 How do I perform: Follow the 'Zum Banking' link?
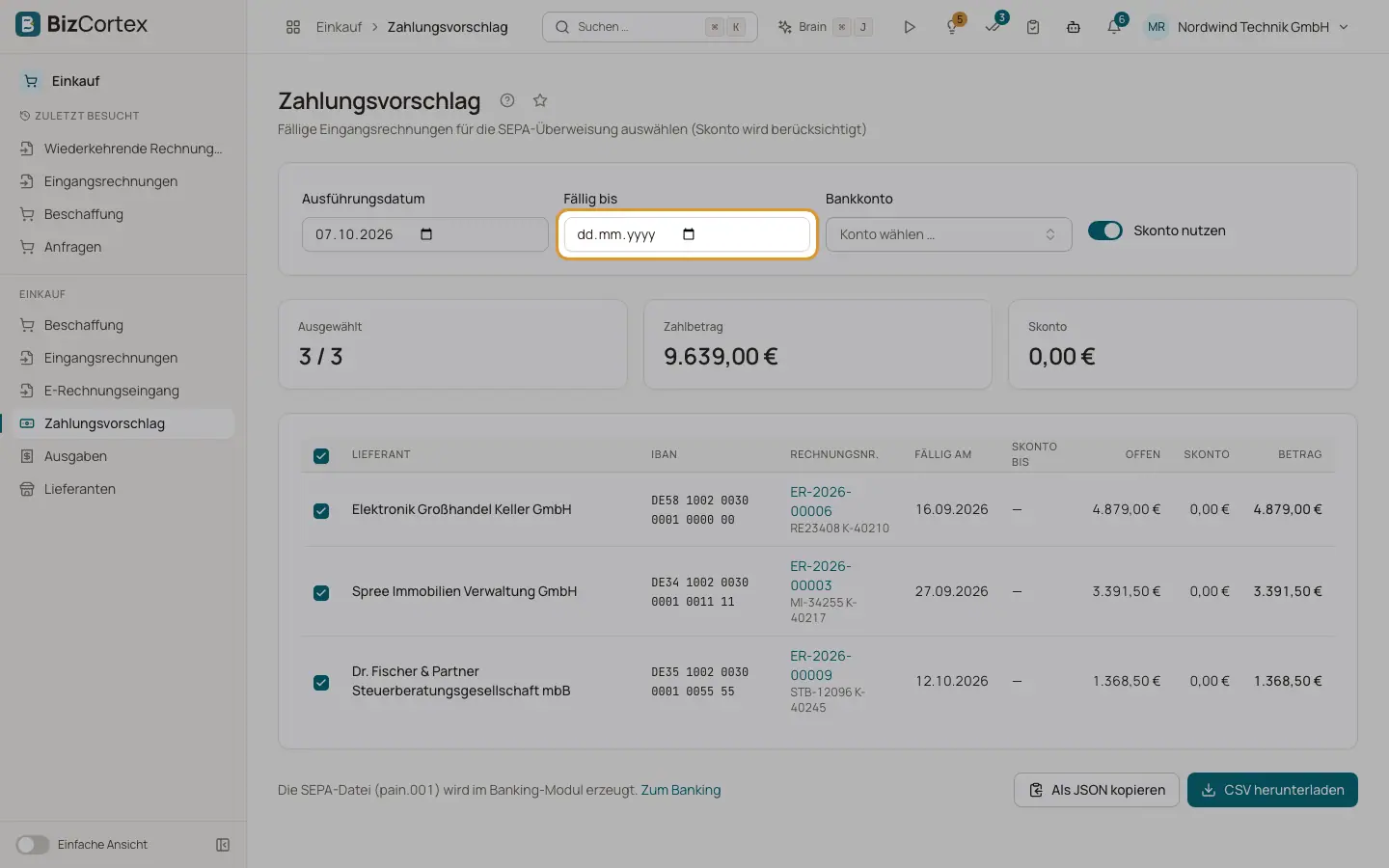tap(681, 790)
